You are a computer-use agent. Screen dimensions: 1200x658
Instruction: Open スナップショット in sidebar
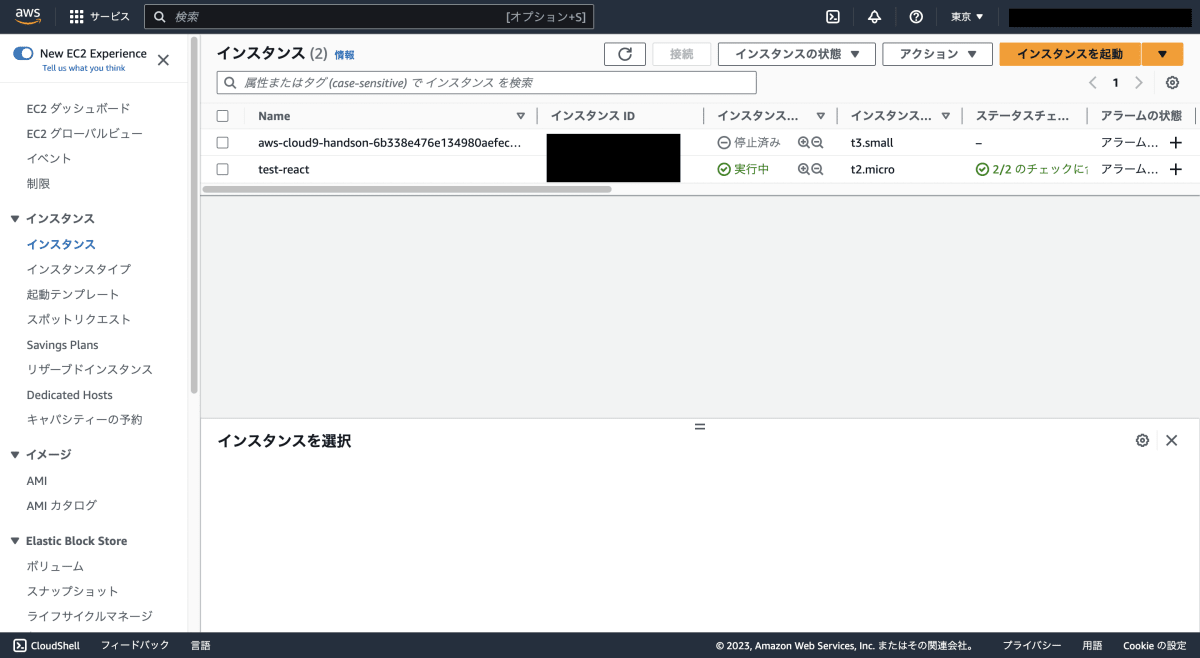pyautogui.click(x=72, y=591)
